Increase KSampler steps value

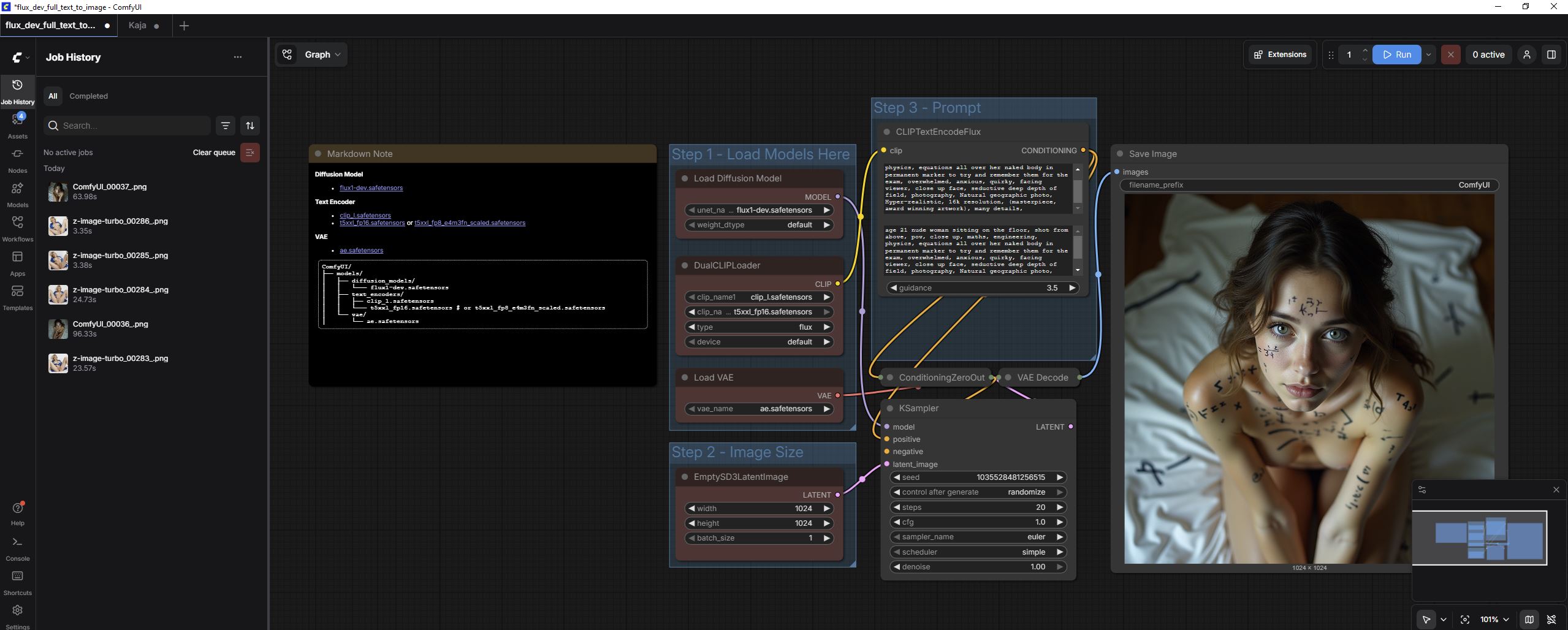[x=1059, y=507]
